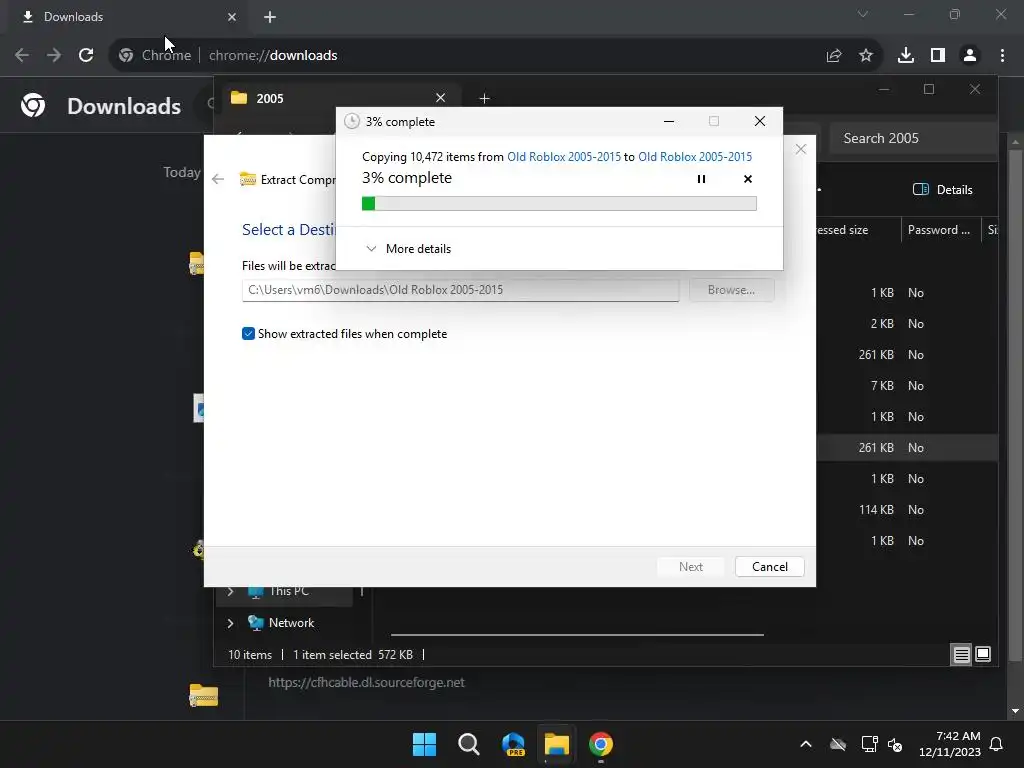This screenshot has height=768, width=1024.
Task: Open Chrome tab search chevron
Action: pos(863,14)
